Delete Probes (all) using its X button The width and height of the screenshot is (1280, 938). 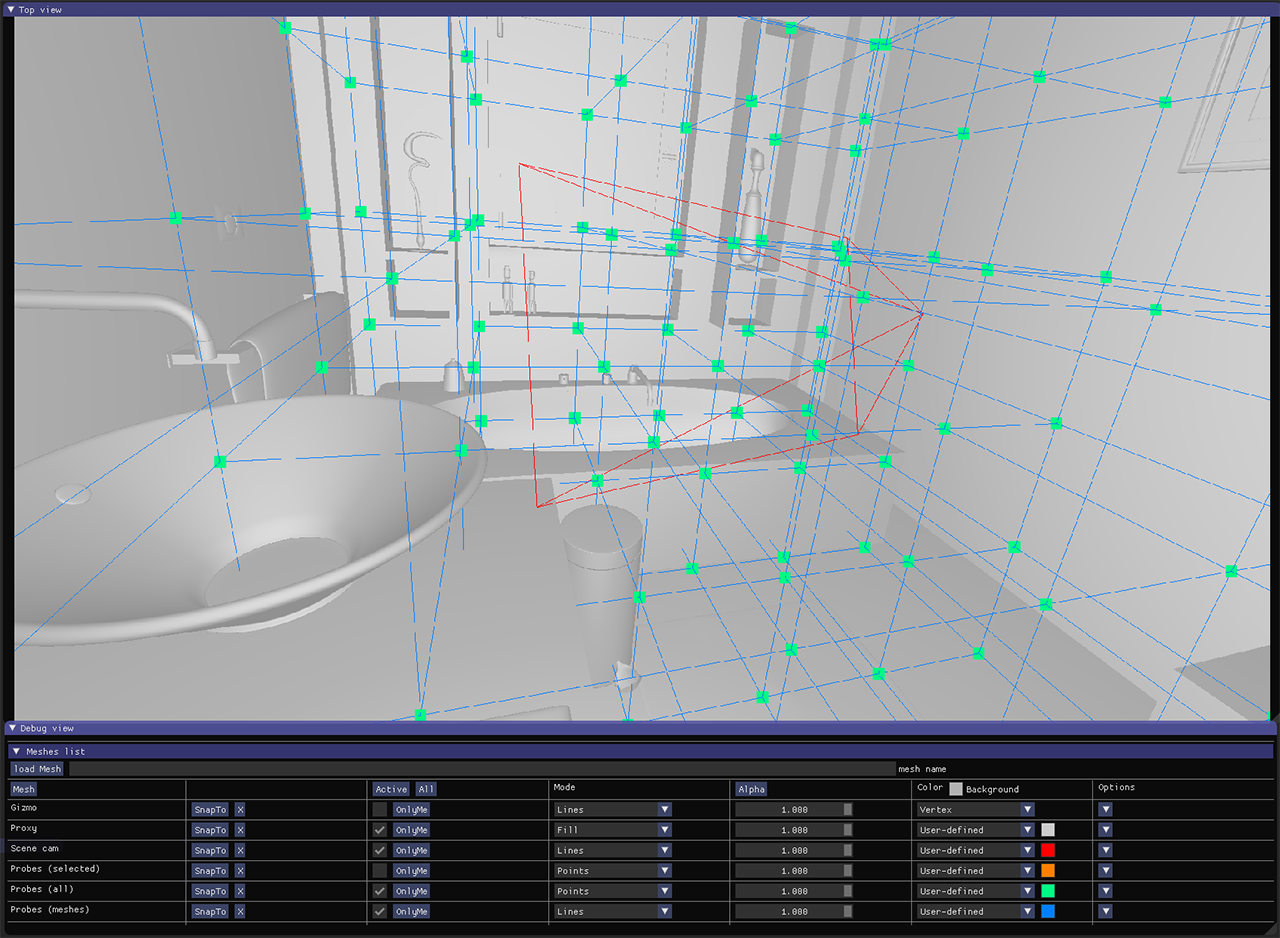click(240, 891)
